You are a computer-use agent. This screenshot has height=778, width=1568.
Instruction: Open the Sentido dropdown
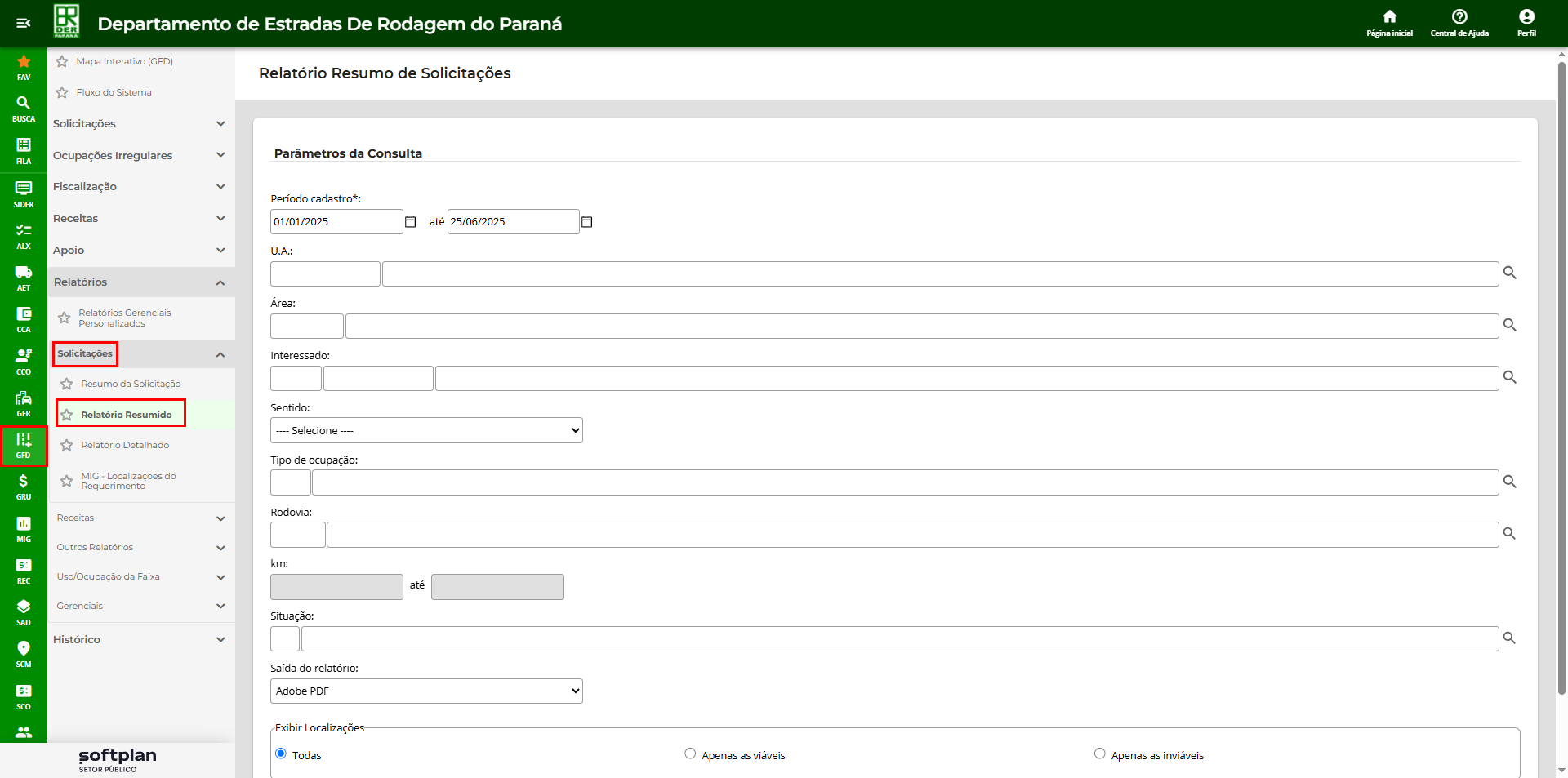[x=426, y=430]
